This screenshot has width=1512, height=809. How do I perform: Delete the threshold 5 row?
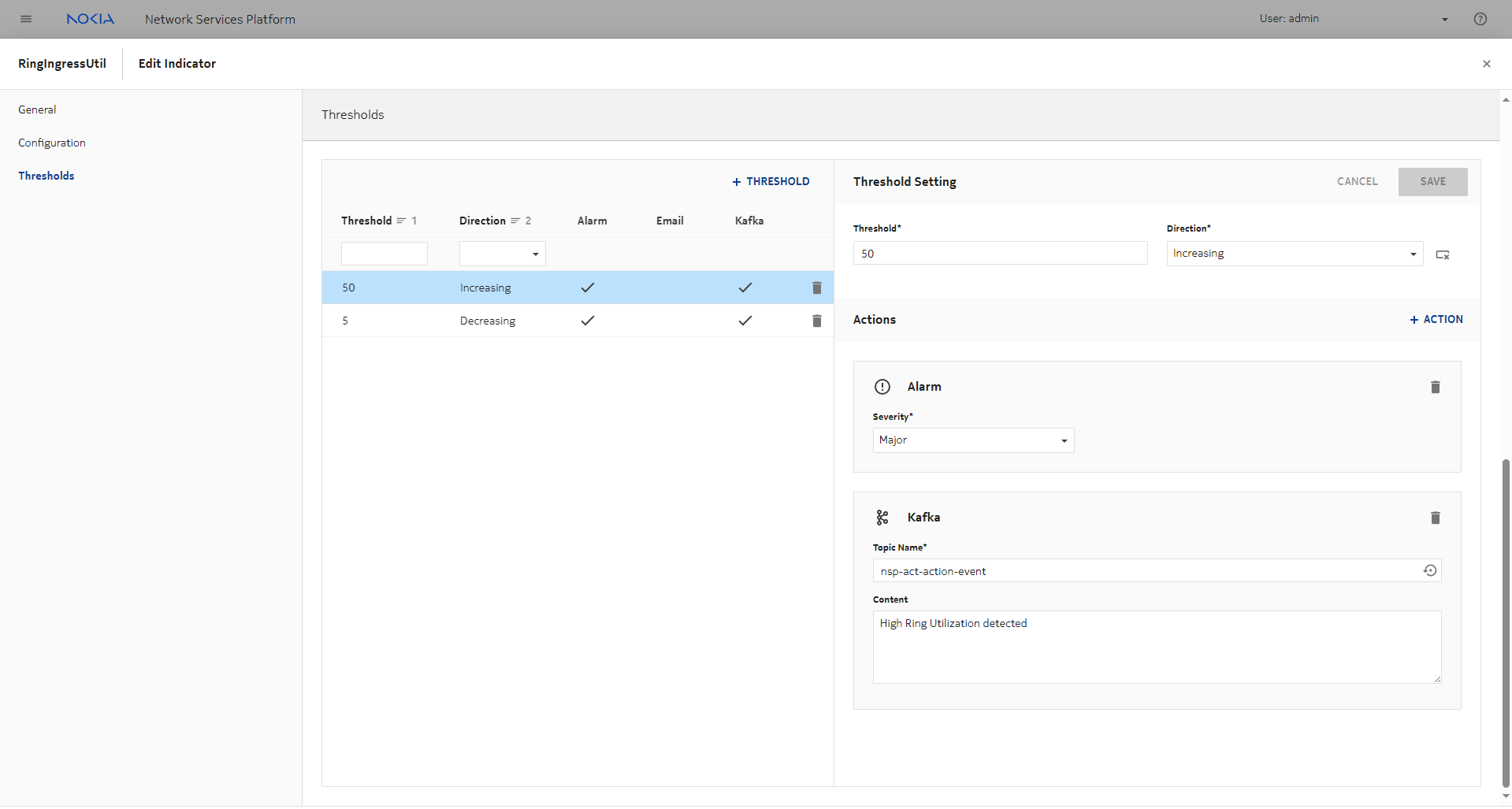817,321
